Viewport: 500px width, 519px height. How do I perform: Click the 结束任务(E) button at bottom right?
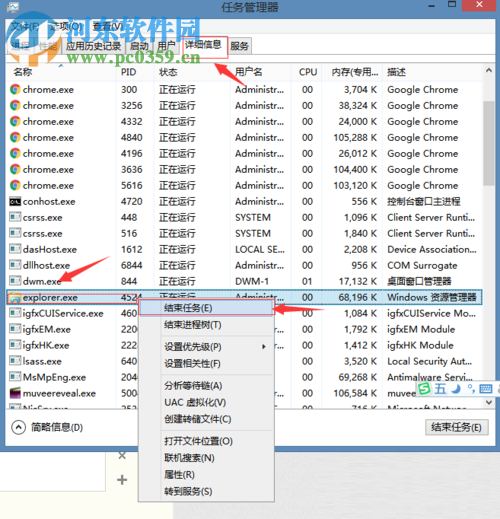(x=457, y=427)
